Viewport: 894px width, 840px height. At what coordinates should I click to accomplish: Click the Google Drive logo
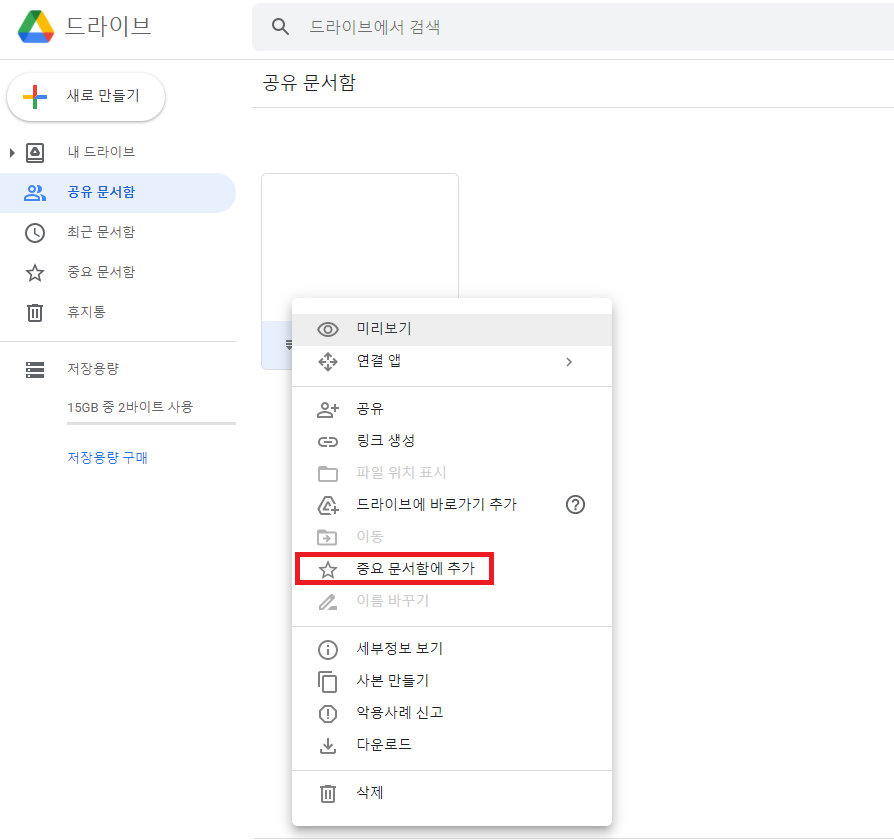pos(36,26)
